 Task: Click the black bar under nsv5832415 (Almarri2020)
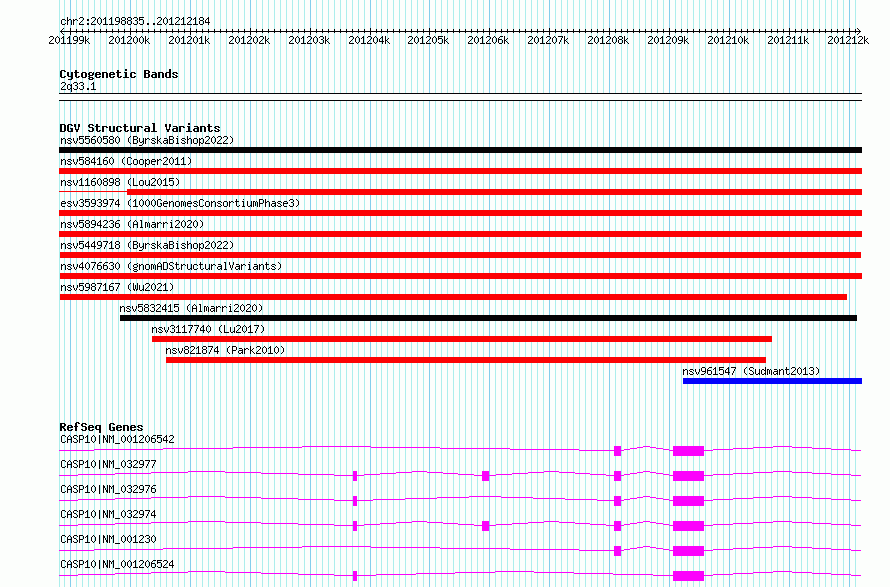click(x=488, y=318)
